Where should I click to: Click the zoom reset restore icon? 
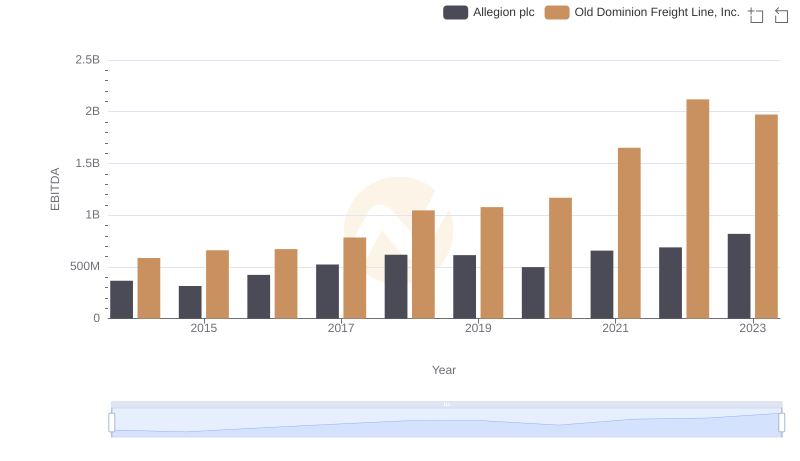(781, 15)
